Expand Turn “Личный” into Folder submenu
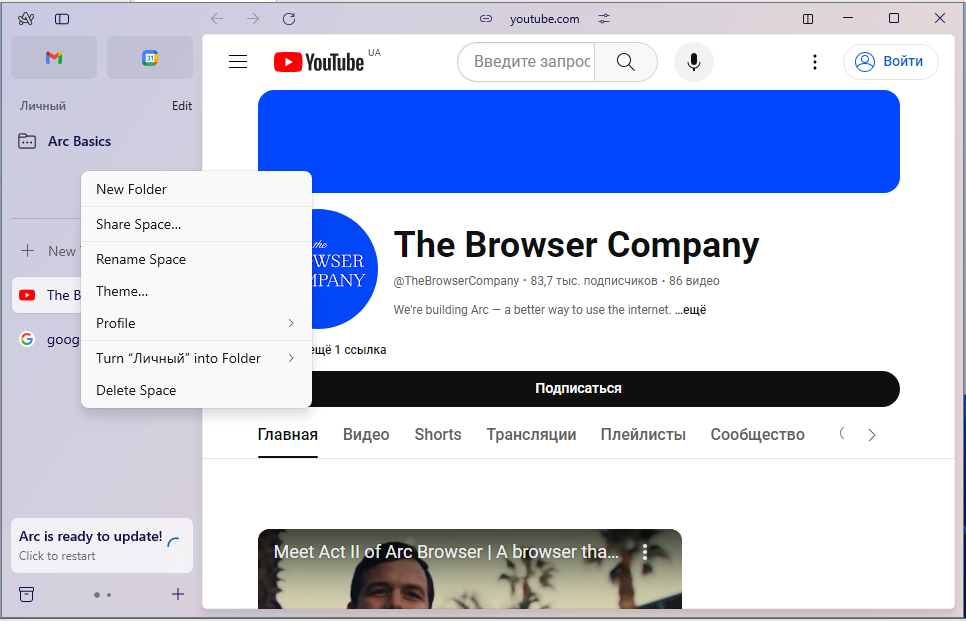This screenshot has height=621, width=966. 196,359
